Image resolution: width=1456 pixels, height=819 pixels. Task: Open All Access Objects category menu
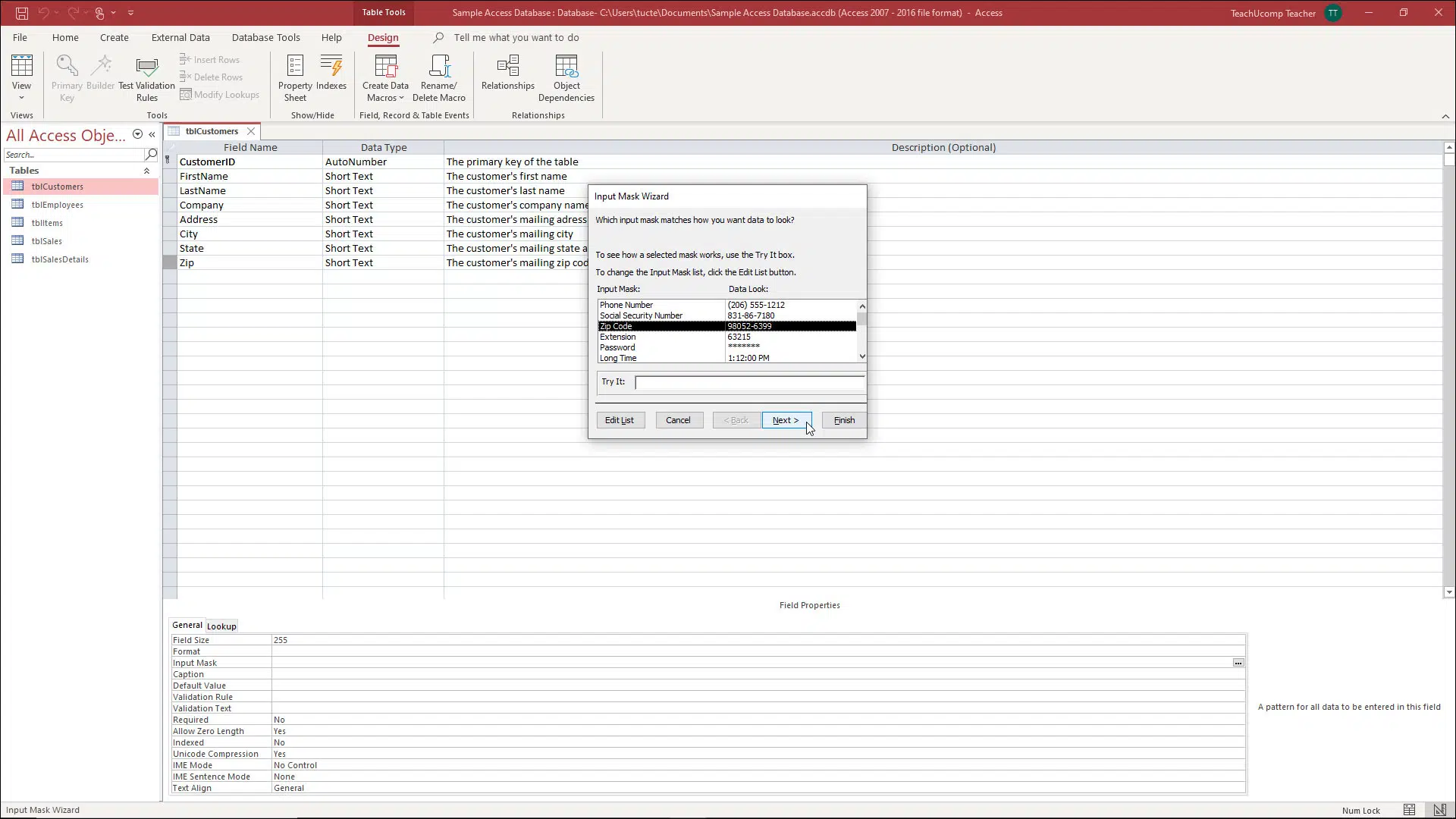(137, 134)
